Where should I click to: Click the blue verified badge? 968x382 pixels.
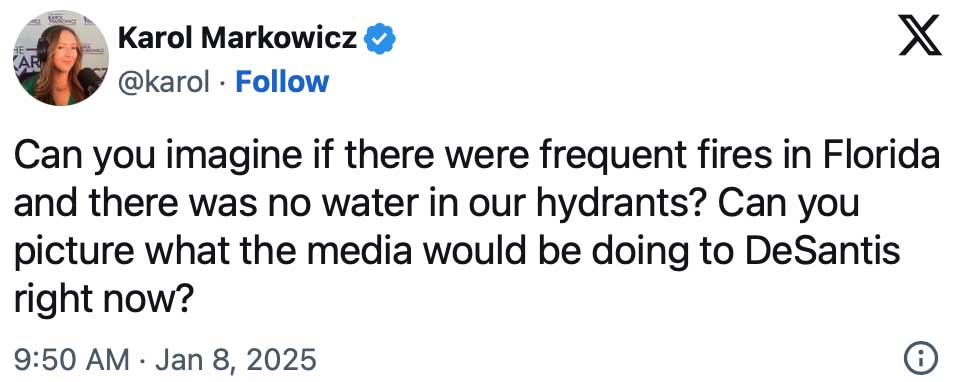coord(380,39)
